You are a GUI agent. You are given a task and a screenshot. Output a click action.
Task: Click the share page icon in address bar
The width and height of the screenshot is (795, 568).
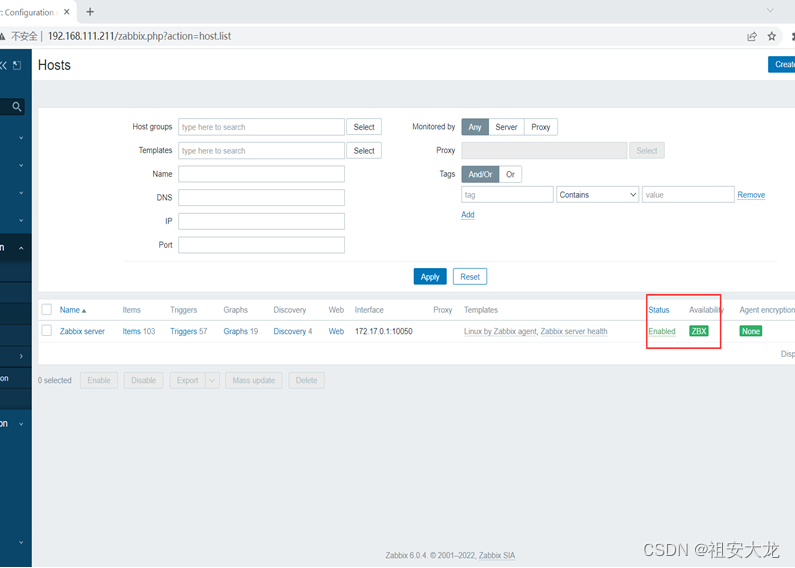point(752,36)
